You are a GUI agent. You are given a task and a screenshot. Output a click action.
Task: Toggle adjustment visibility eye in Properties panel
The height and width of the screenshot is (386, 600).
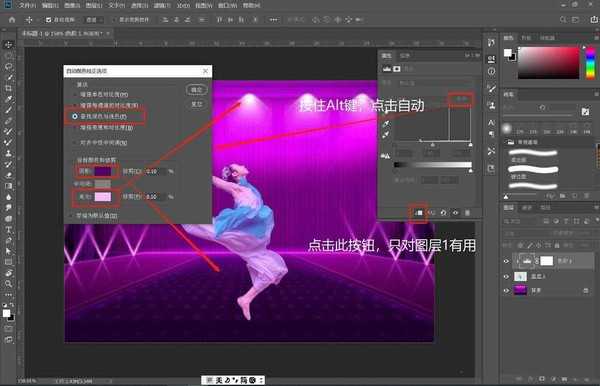[455, 213]
